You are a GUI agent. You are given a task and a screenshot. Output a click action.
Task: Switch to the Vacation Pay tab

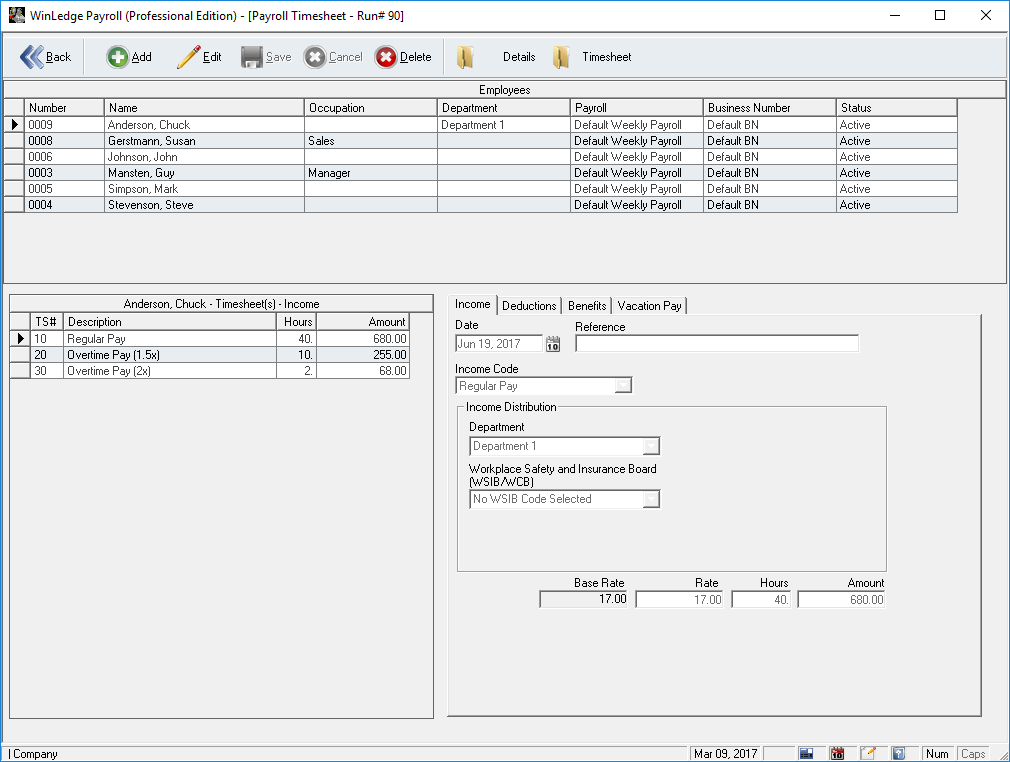click(x=649, y=306)
